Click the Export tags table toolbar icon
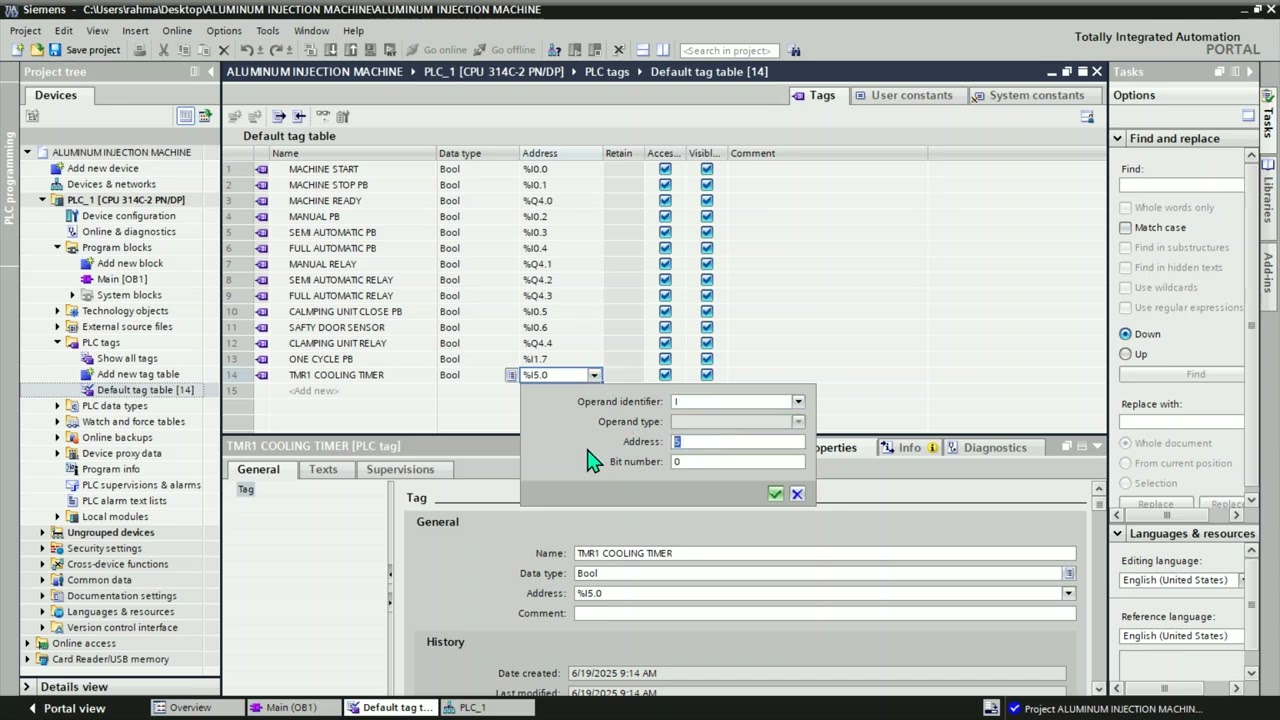This screenshot has width=1280, height=720. click(279, 116)
